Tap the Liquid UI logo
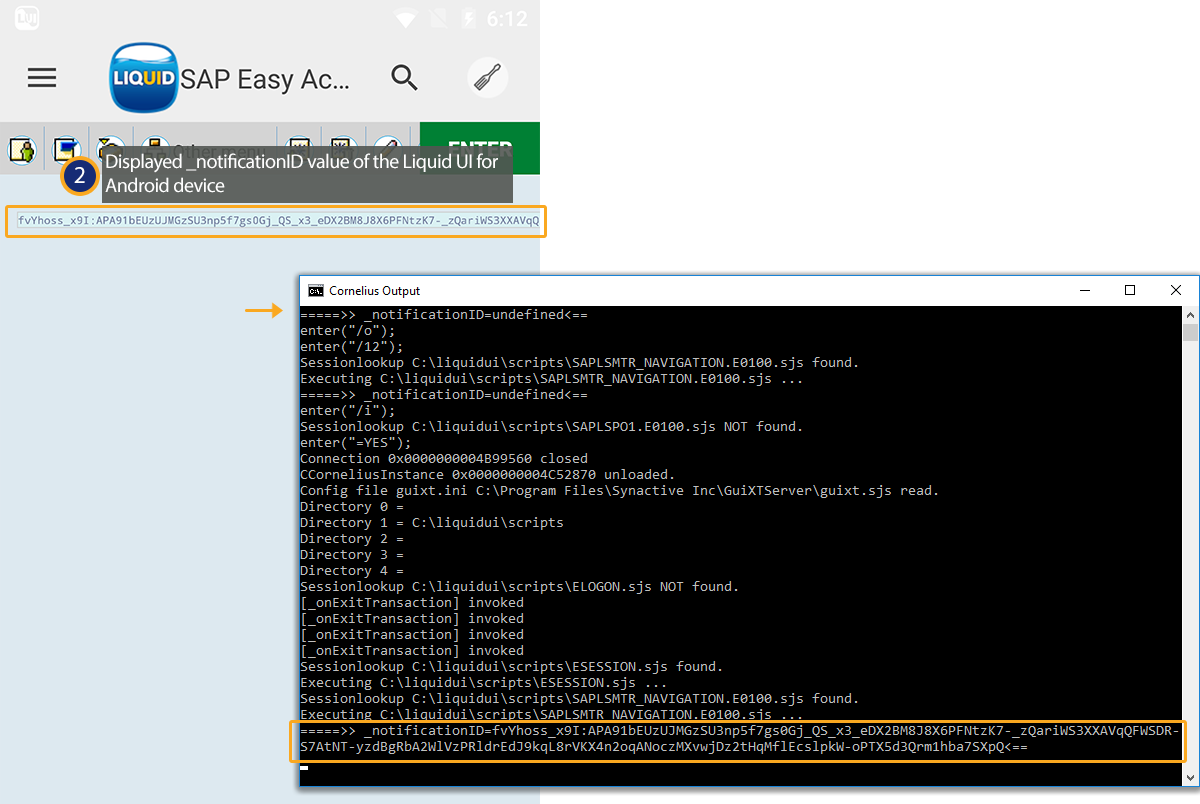This screenshot has height=804, width=1200. tap(144, 78)
